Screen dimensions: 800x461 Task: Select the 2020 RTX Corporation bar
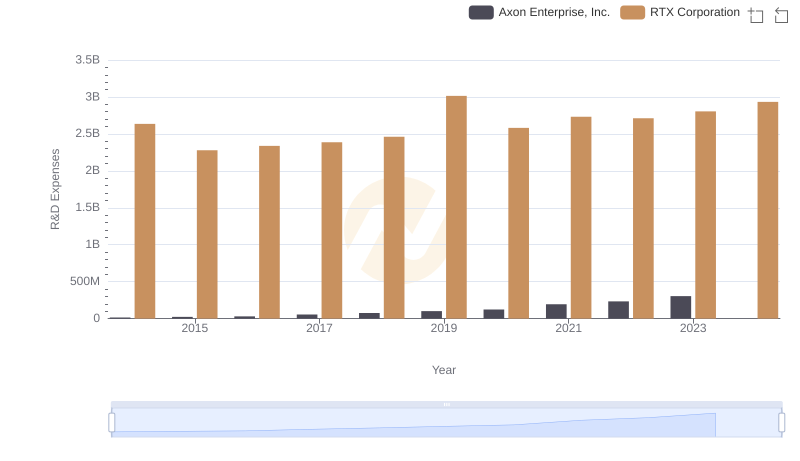click(x=518, y=223)
